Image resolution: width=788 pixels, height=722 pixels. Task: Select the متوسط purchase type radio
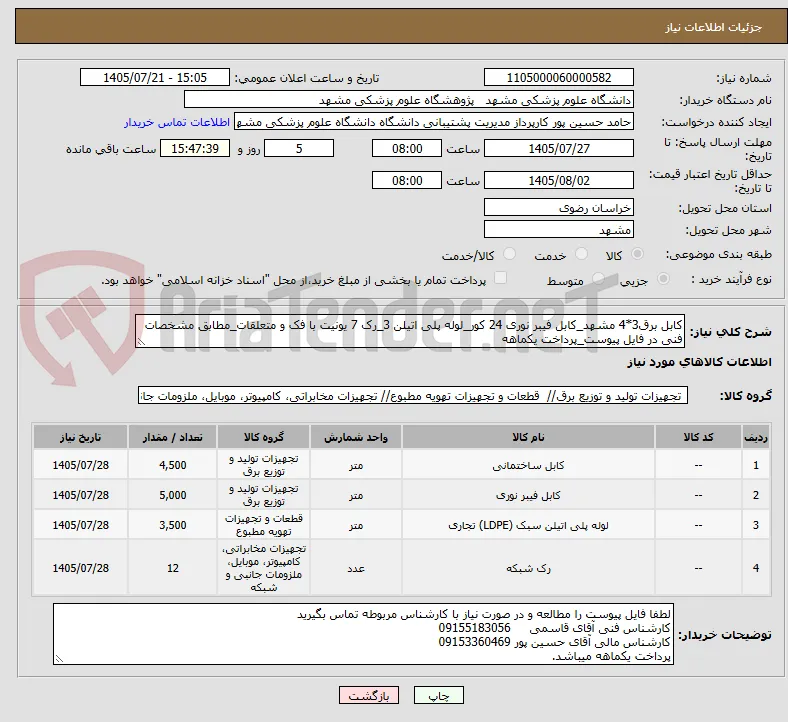tap(598, 279)
